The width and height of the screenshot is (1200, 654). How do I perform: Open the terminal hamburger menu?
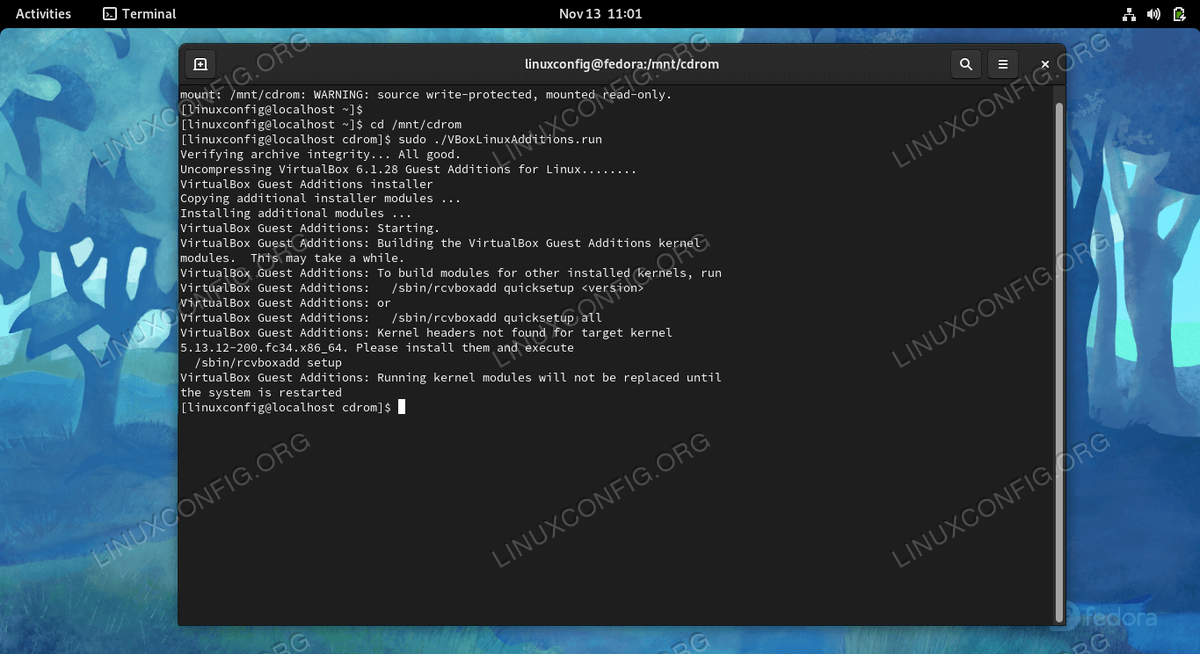point(1003,64)
